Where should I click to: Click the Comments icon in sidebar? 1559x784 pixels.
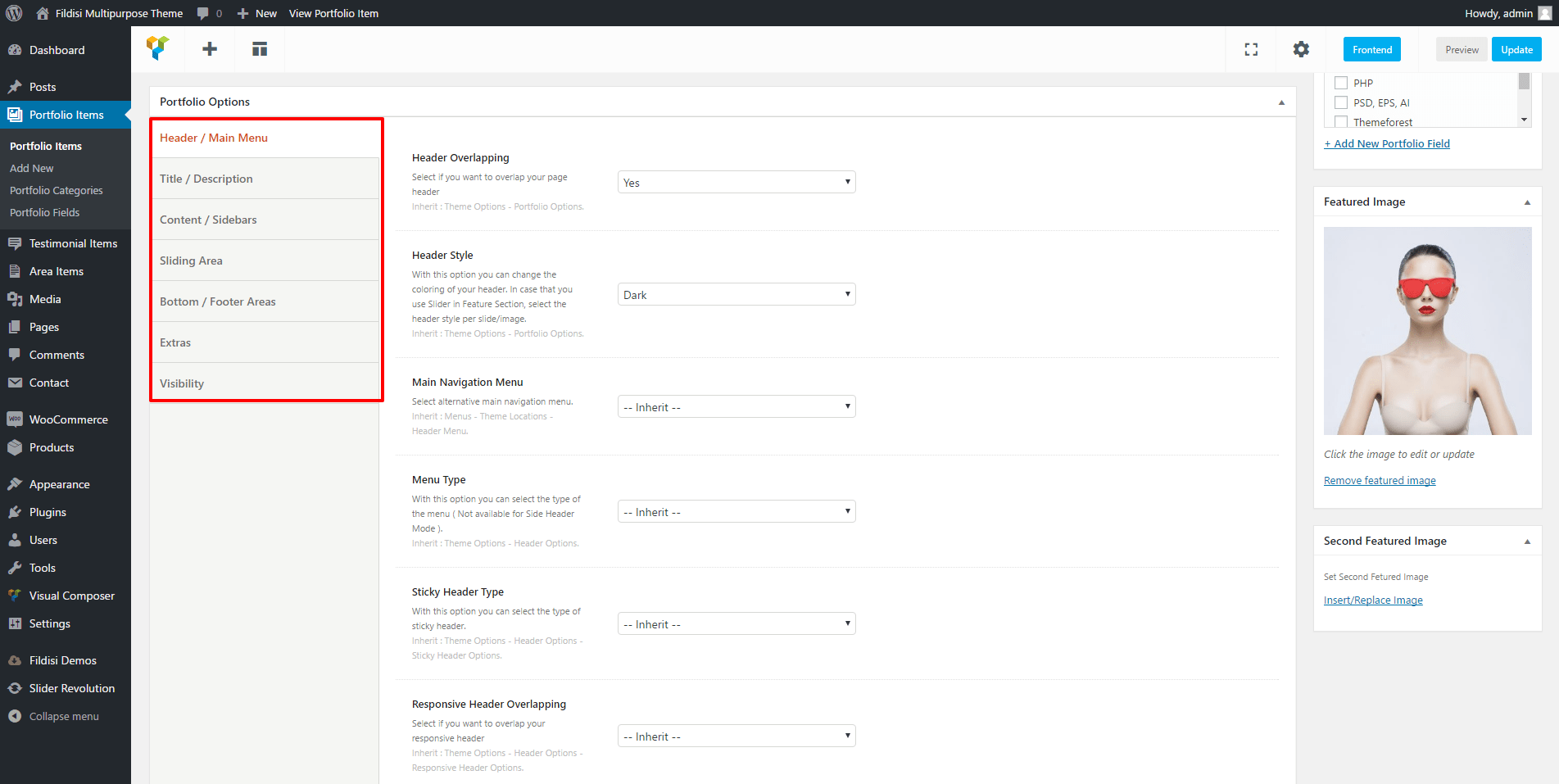pyautogui.click(x=15, y=355)
